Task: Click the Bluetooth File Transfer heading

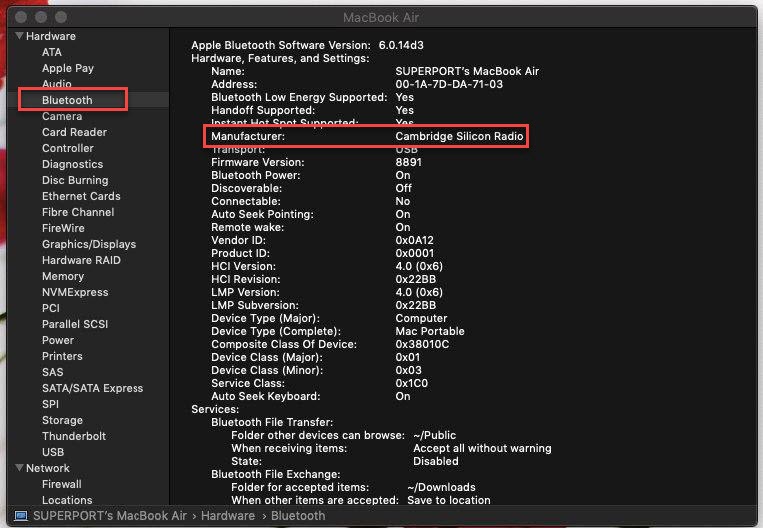Action: [272, 422]
